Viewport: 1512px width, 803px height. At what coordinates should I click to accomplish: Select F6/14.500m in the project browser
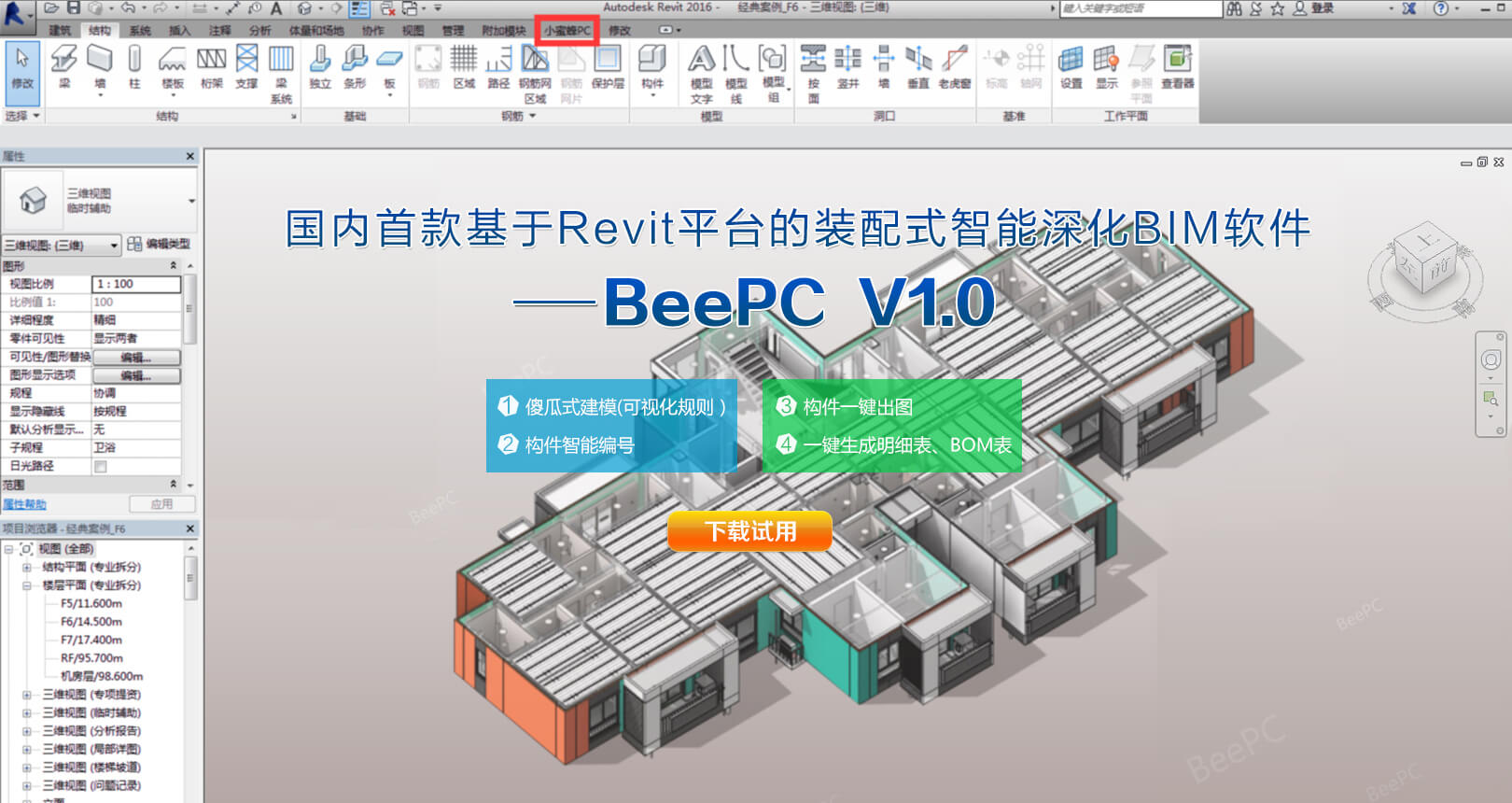pos(91,622)
